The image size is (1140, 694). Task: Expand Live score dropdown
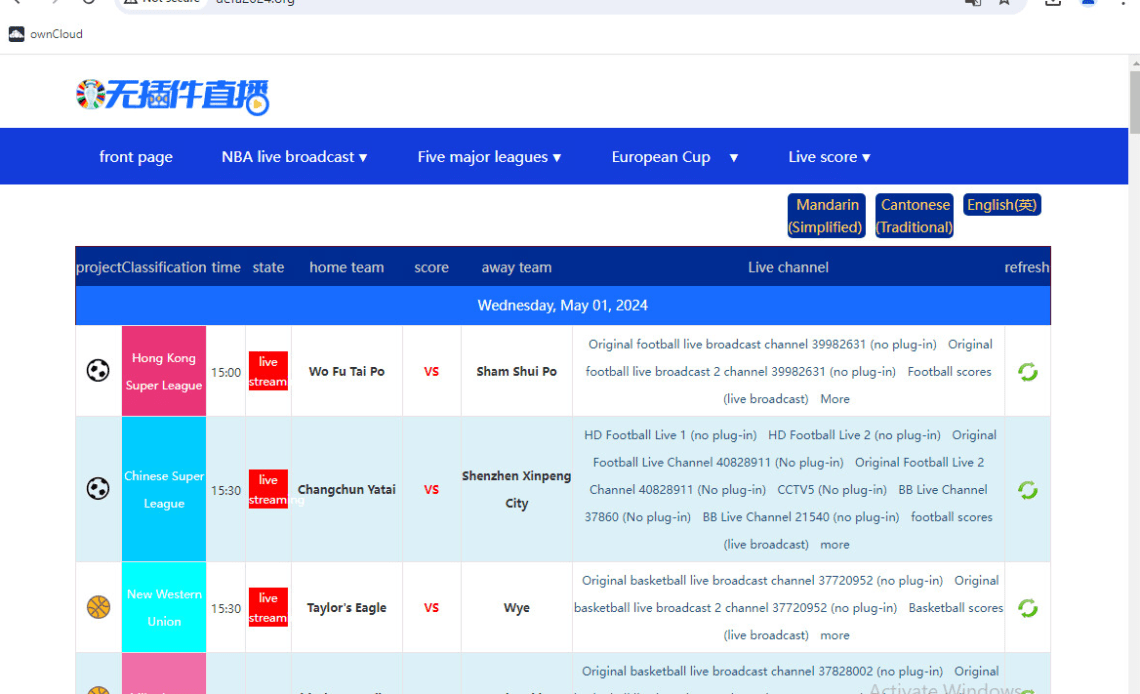tap(830, 157)
